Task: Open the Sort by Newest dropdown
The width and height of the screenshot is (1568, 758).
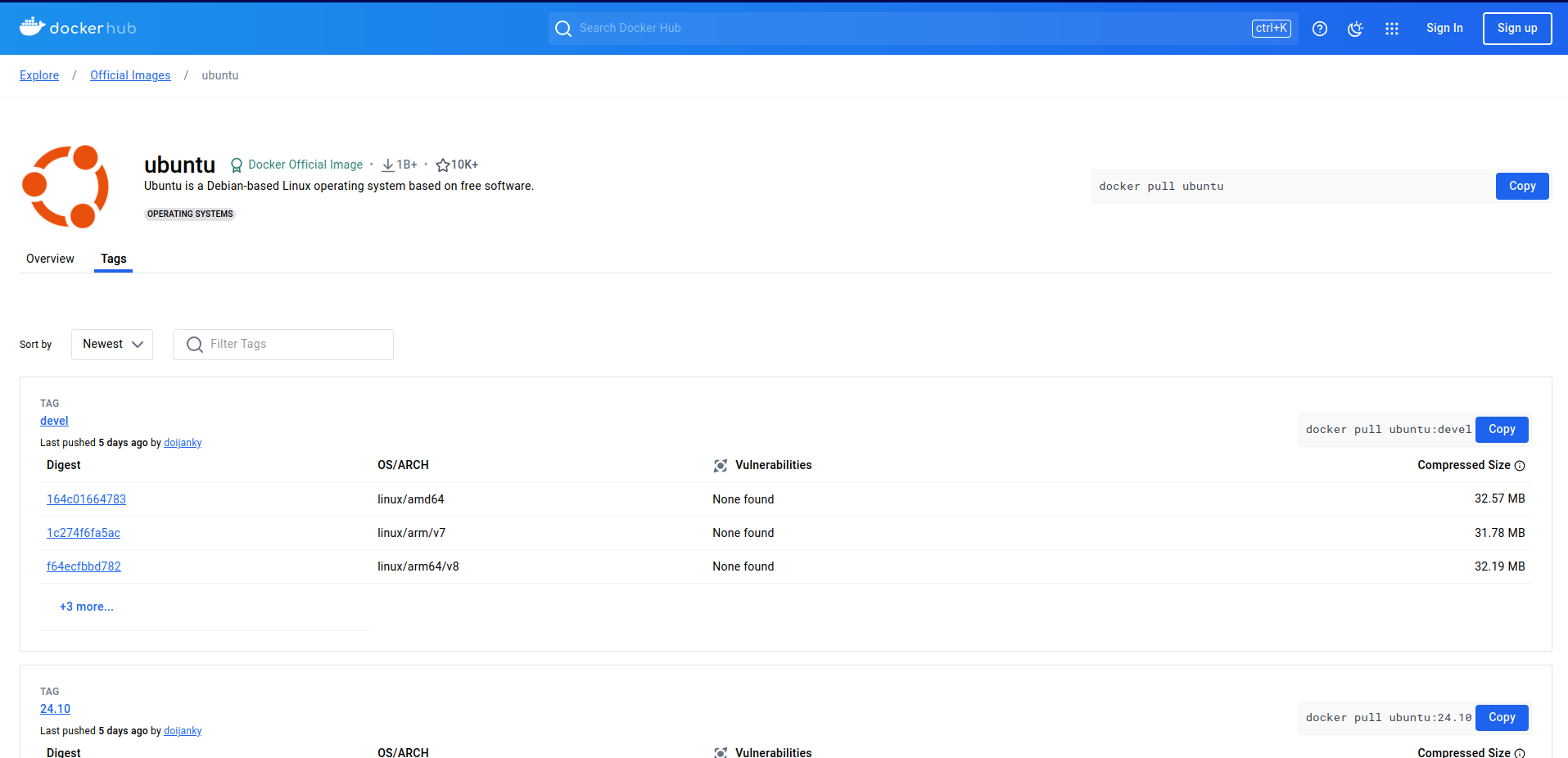Action: (112, 345)
